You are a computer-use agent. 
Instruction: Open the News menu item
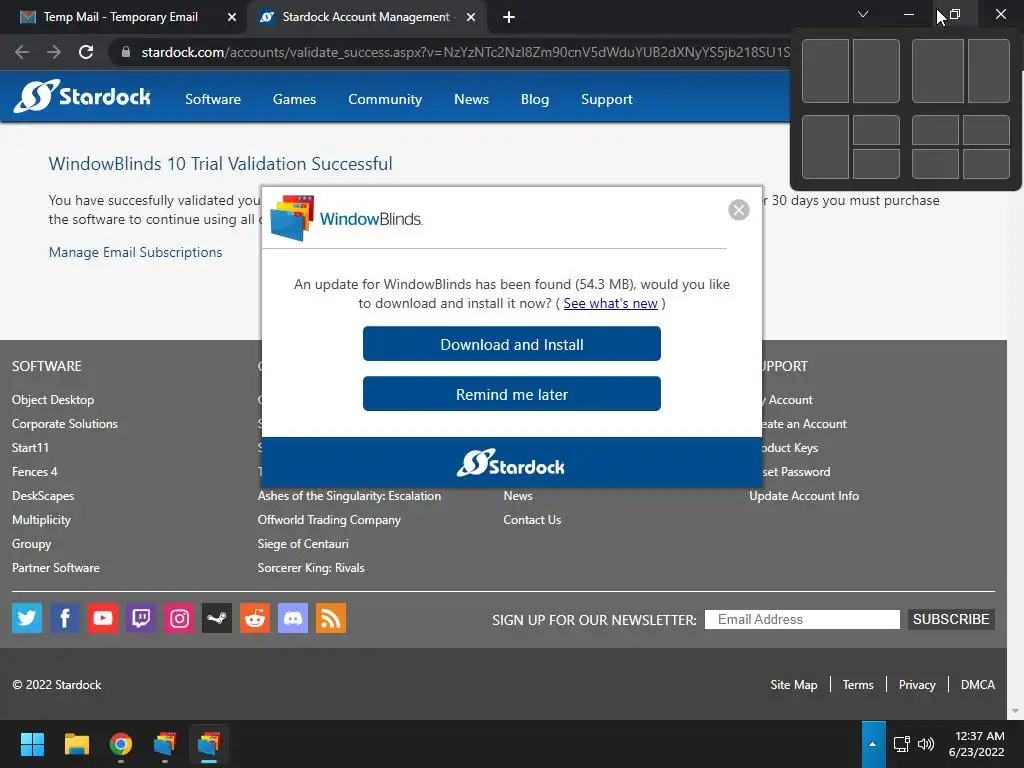point(472,99)
